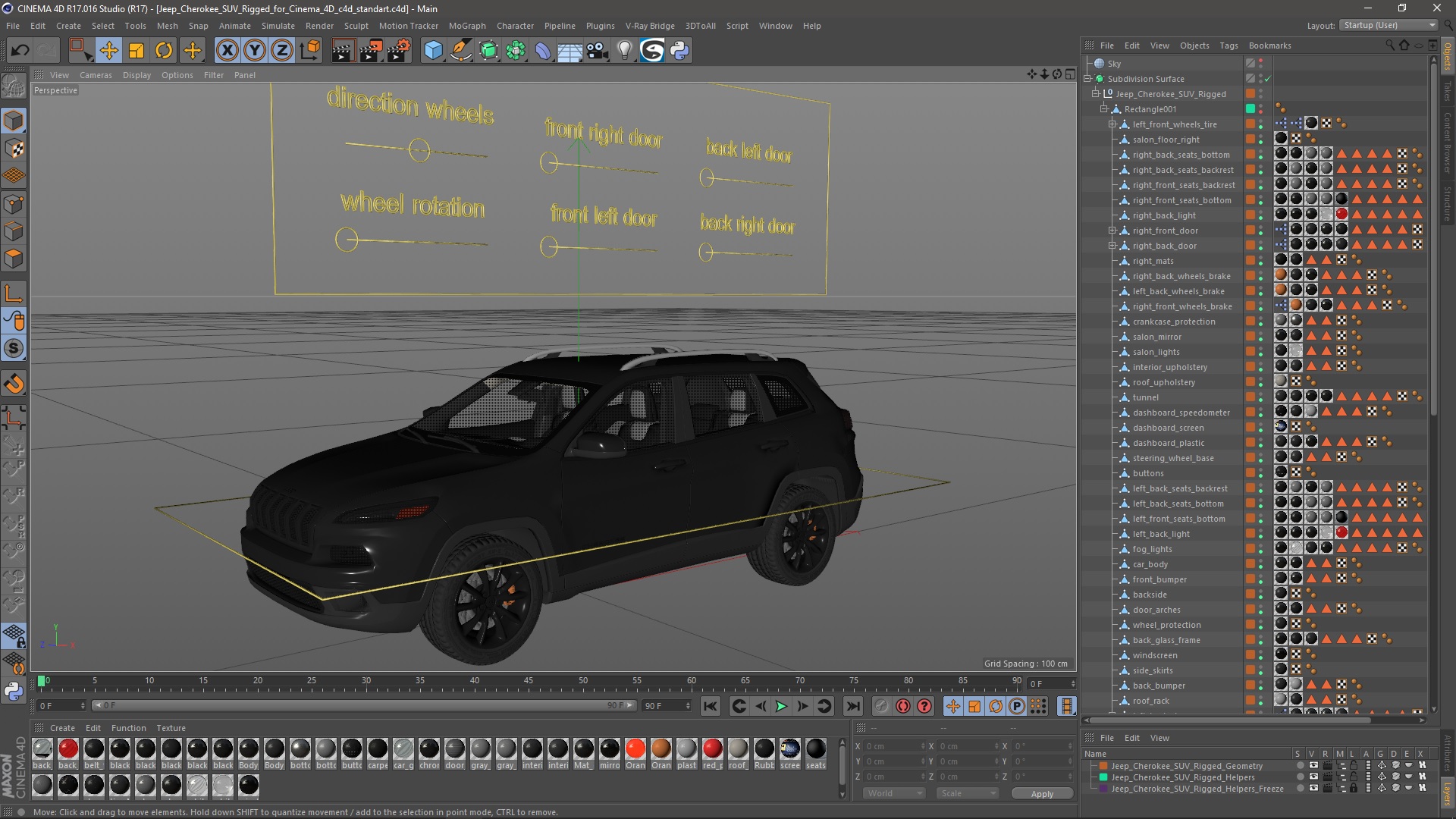This screenshot has width=1456, height=819.
Task: Toggle Y-axis lock button
Action: [255, 51]
